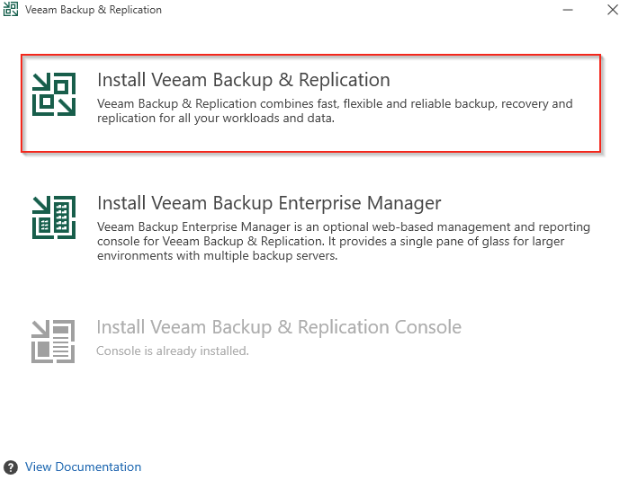Image resolution: width=627 pixels, height=479 pixels.
Task: Open the View Documentation link
Action: tap(83, 467)
